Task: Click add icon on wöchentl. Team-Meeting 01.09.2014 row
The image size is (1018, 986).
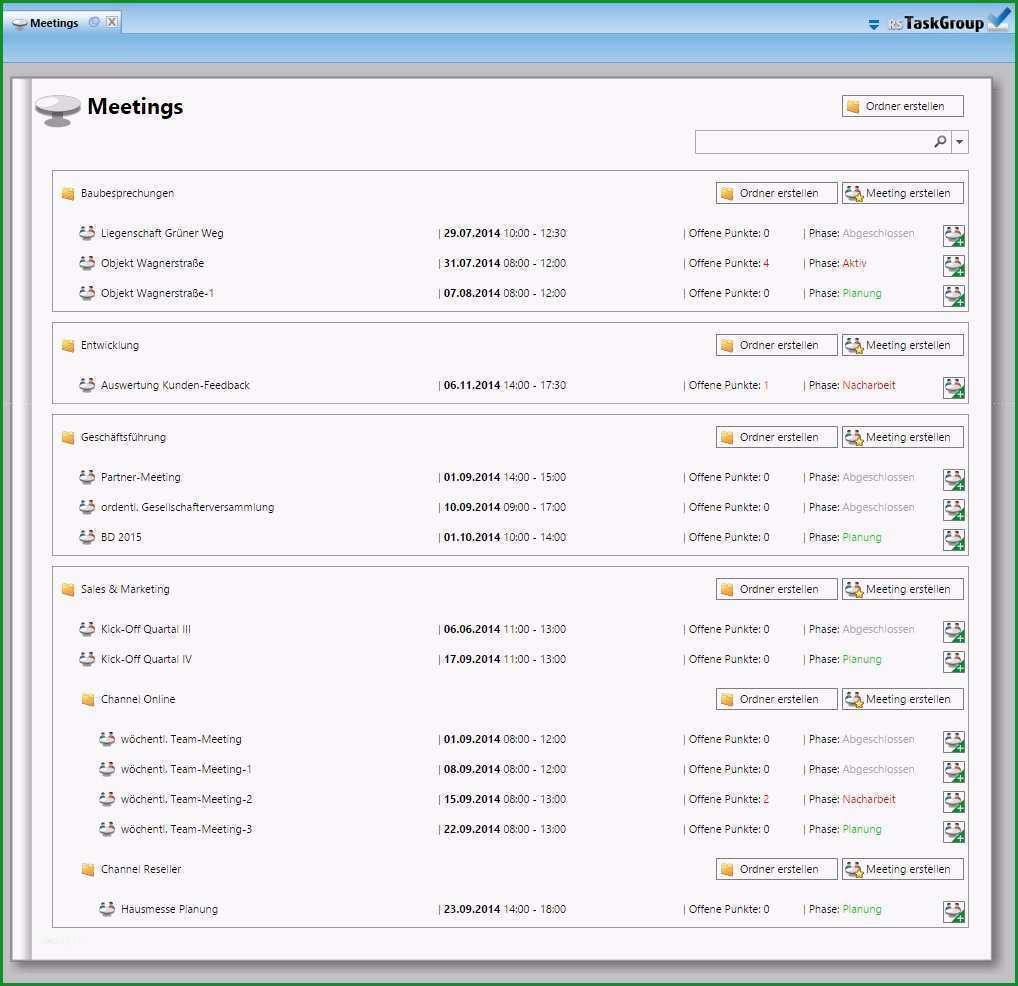Action: tap(954, 741)
